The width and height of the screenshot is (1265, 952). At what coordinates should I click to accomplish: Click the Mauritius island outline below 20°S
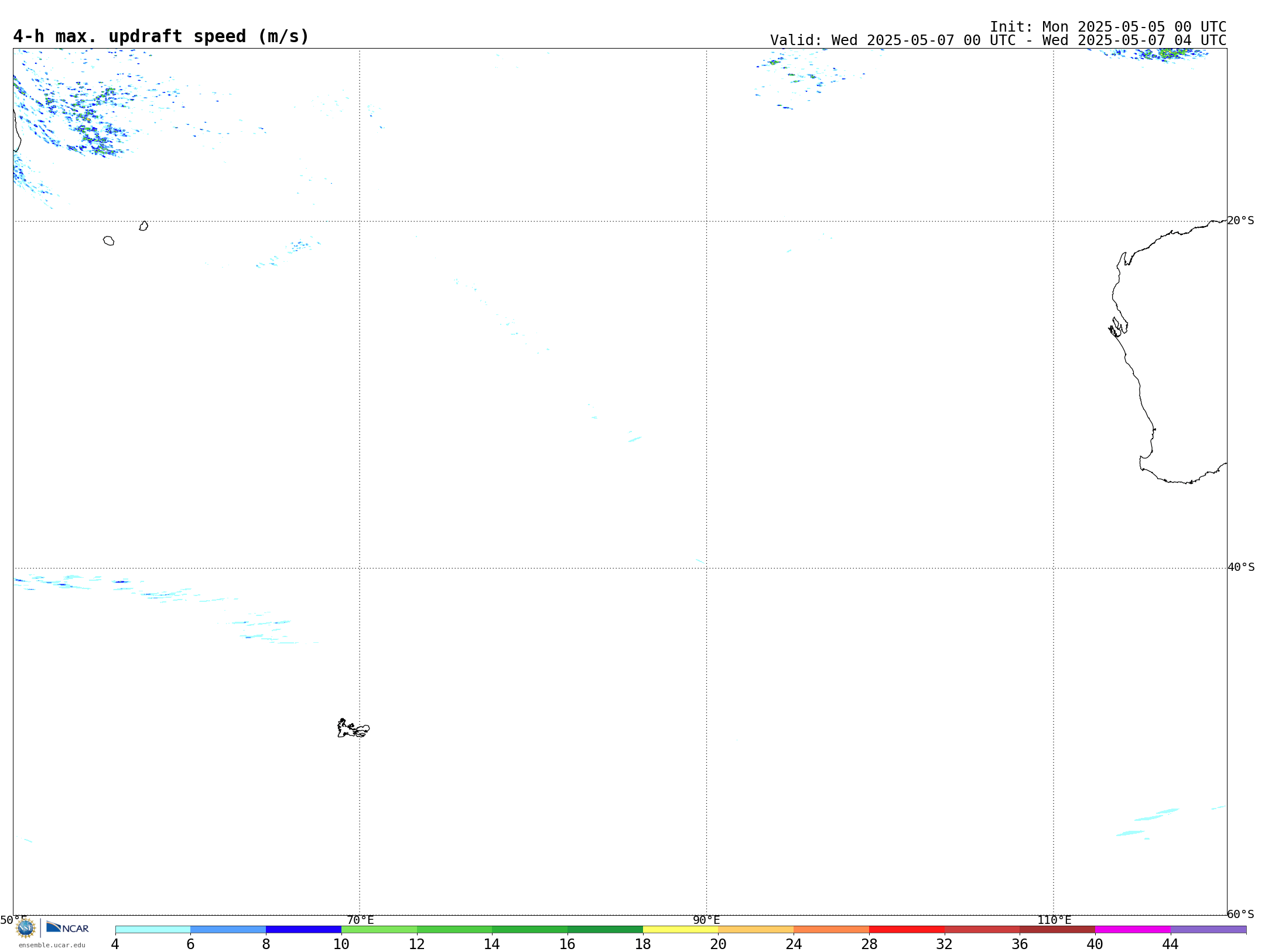coord(143,226)
